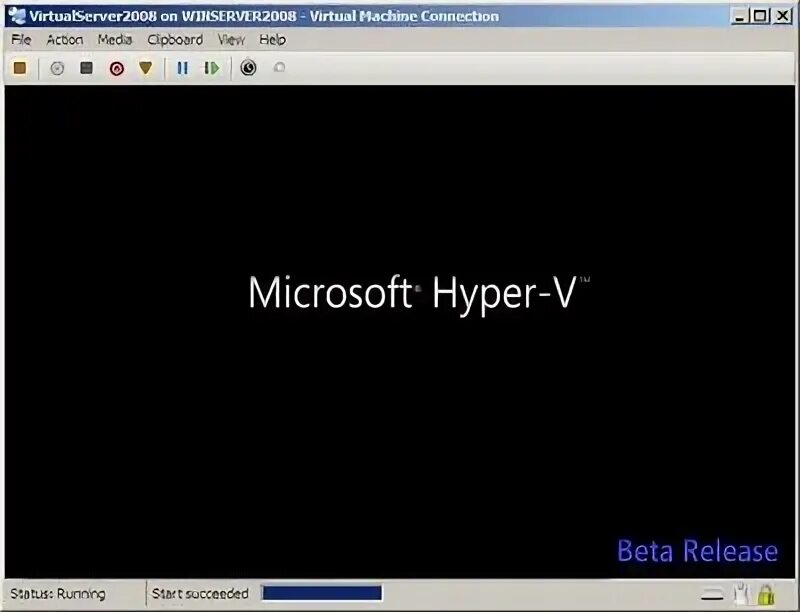Save the VM state using orange shield icon

[x=146, y=68]
